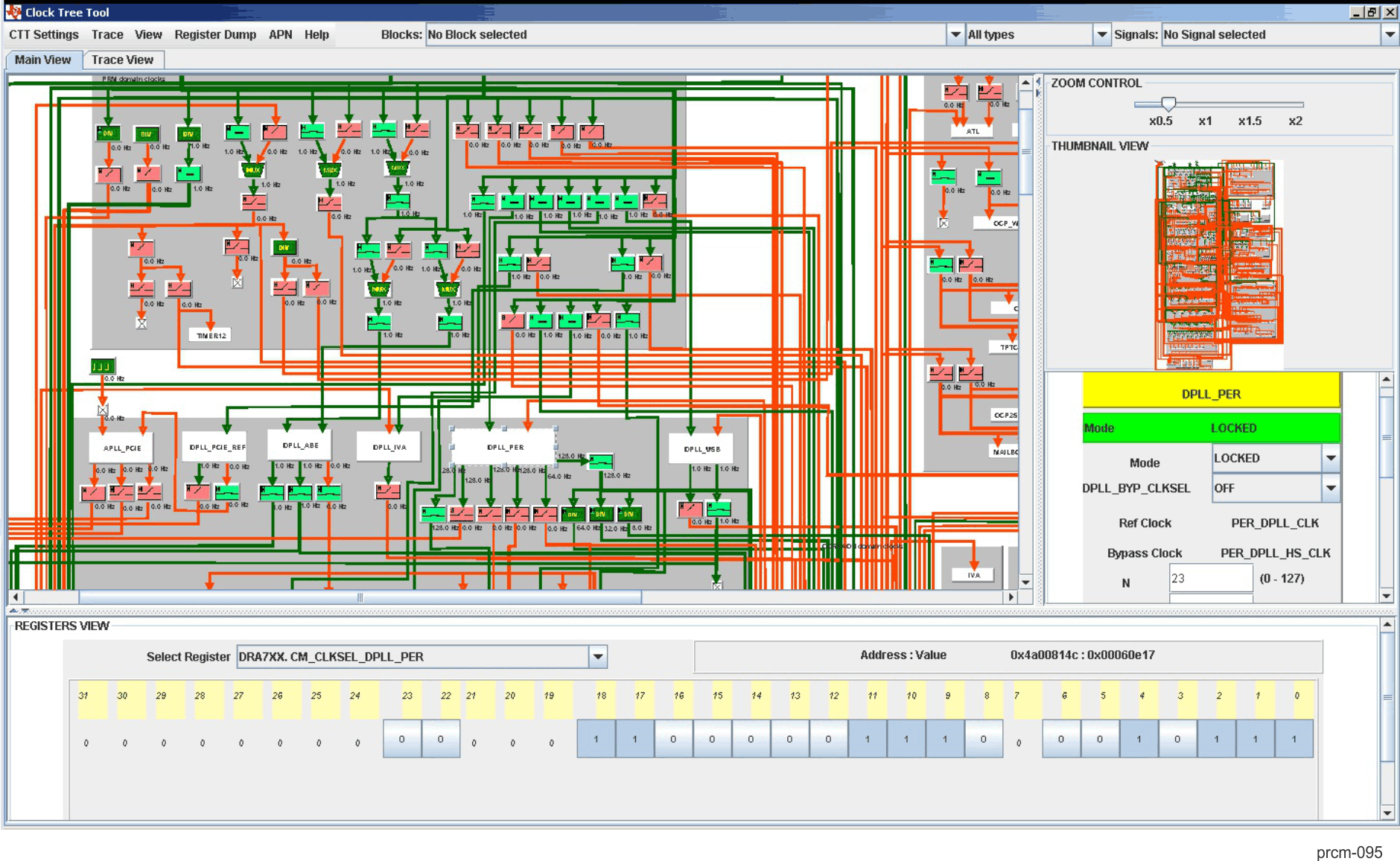Select the DPLL_PCIE_REF block node
The width and height of the screenshot is (1400, 861).
click(216, 447)
